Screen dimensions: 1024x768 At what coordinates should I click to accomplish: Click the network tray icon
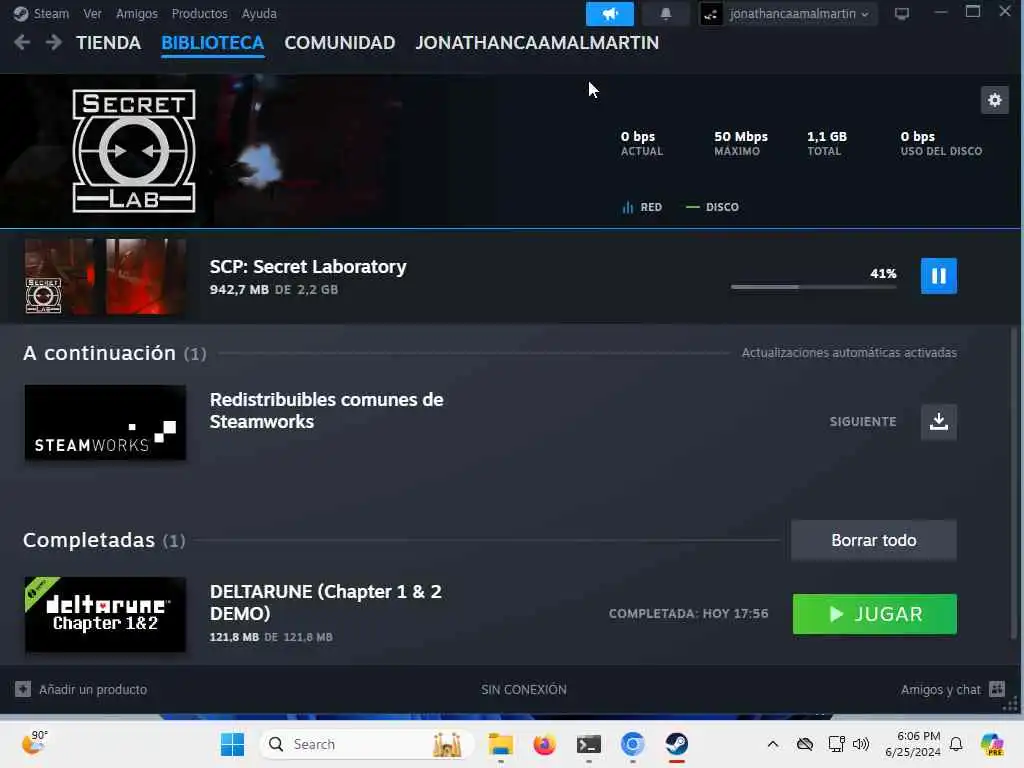(837, 744)
